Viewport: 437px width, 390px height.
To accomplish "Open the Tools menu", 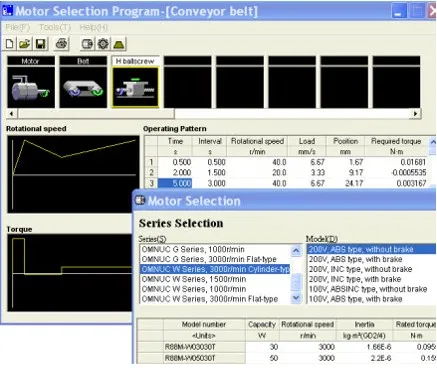I will point(55,27).
